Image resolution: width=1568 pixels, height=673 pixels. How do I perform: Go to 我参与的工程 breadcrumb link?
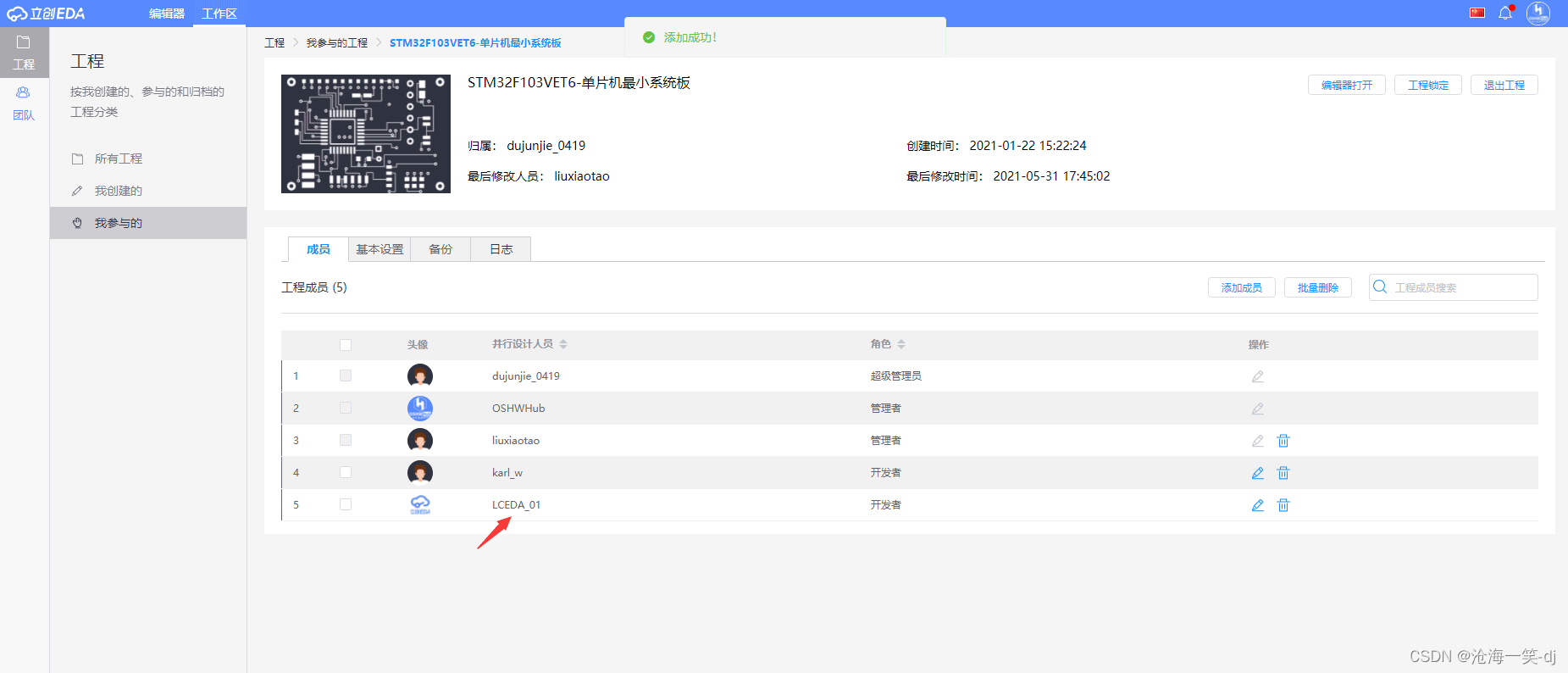[337, 42]
